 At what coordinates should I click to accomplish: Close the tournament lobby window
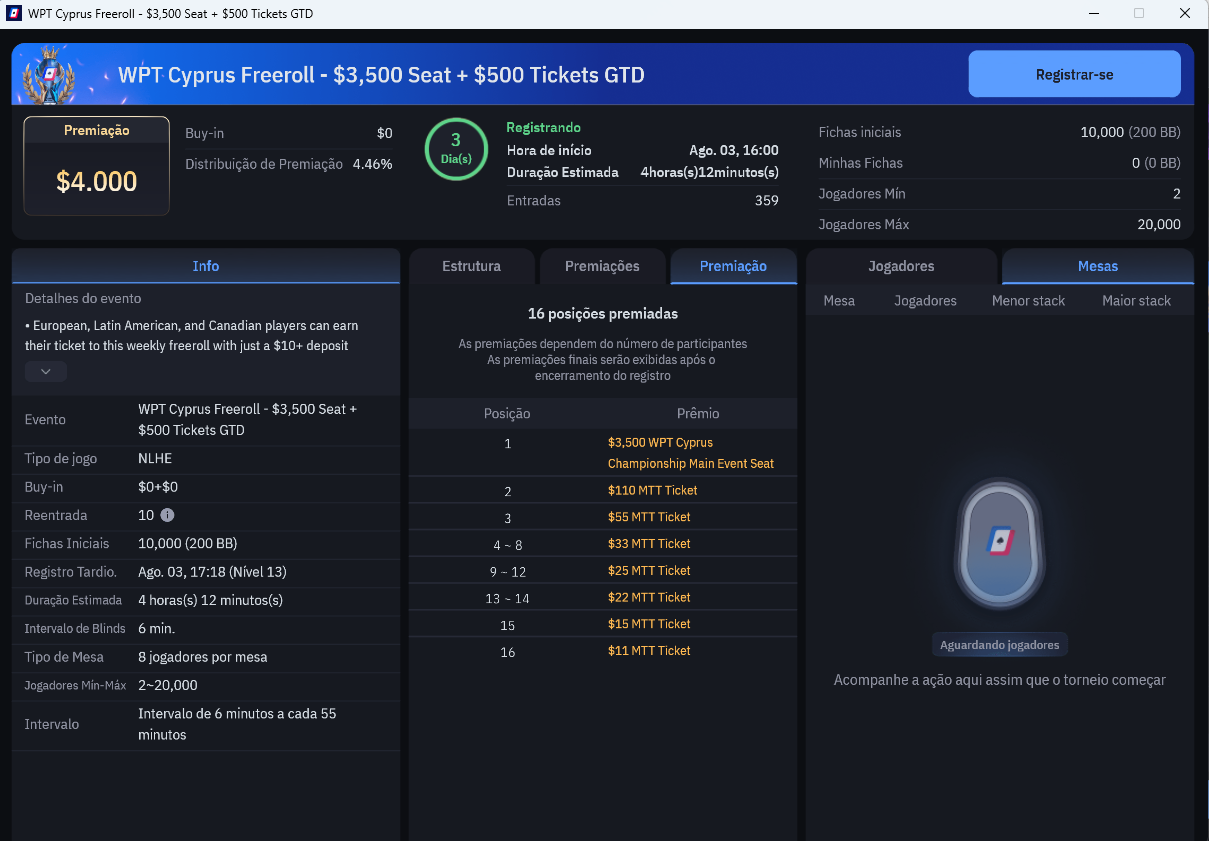tap(1185, 14)
